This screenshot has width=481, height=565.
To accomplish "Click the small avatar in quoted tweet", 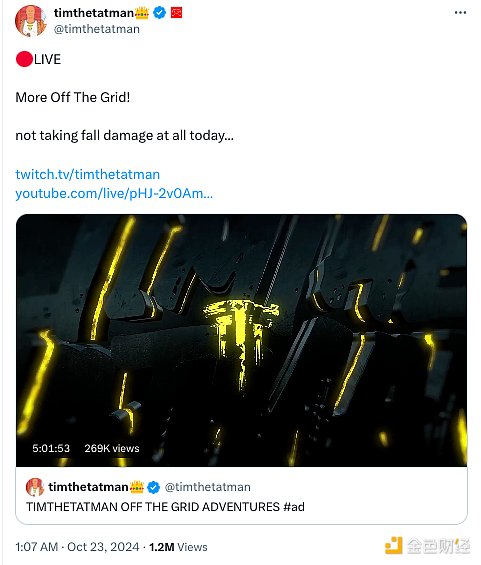I will tap(35, 487).
